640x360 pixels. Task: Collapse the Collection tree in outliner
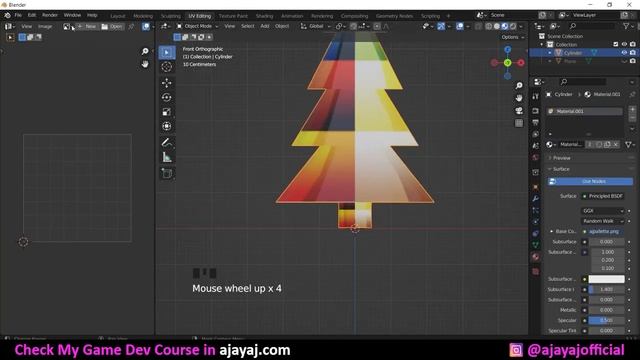pos(542,44)
